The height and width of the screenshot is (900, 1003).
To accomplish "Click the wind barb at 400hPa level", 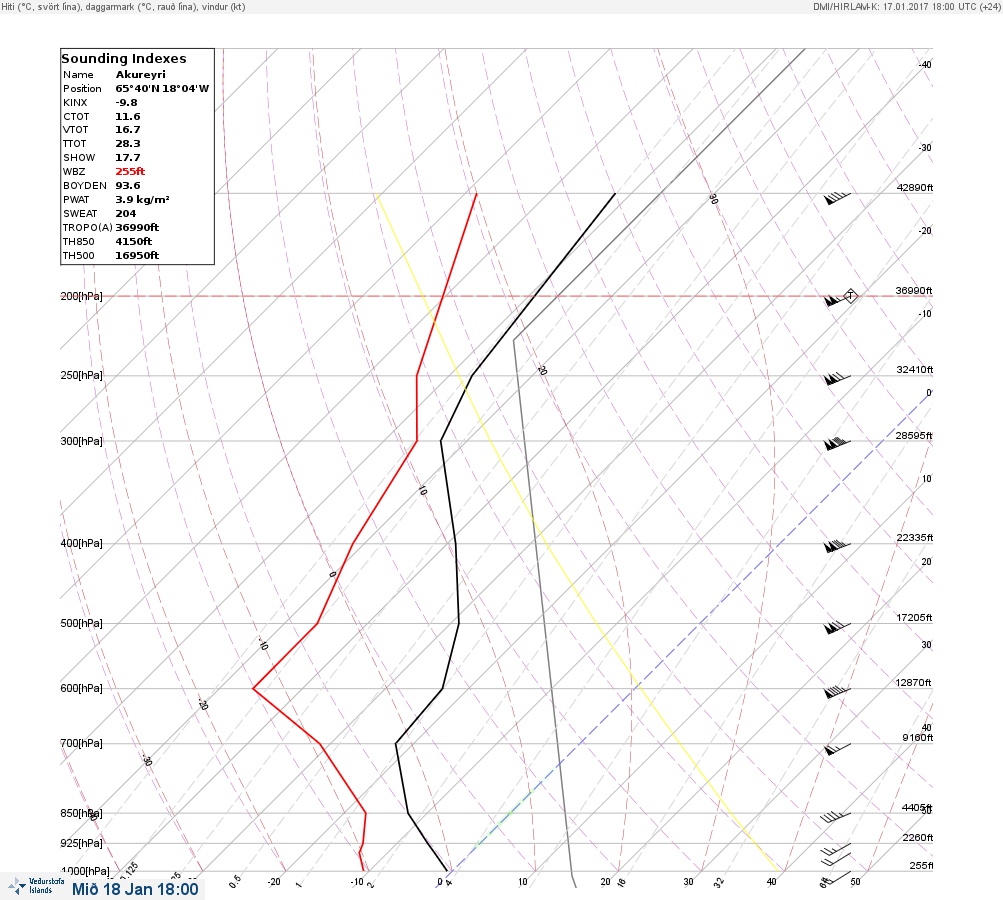I will [x=837, y=546].
